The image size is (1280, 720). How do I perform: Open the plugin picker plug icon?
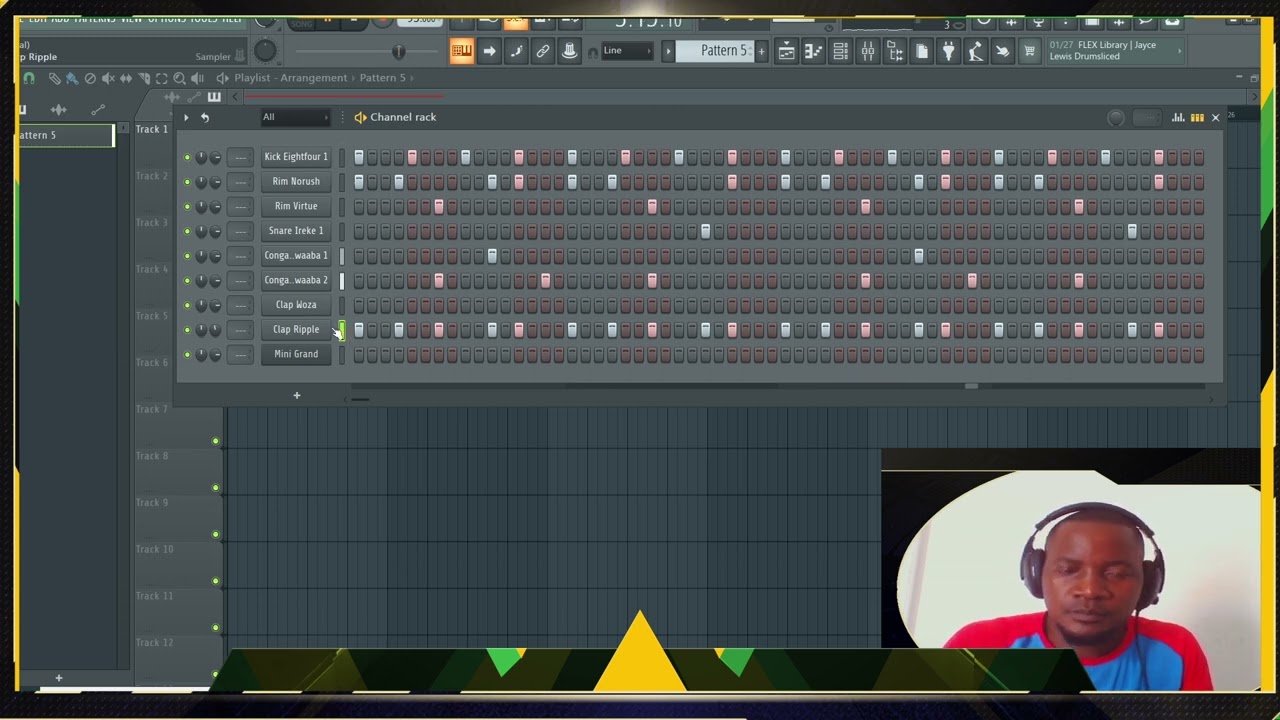point(949,51)
